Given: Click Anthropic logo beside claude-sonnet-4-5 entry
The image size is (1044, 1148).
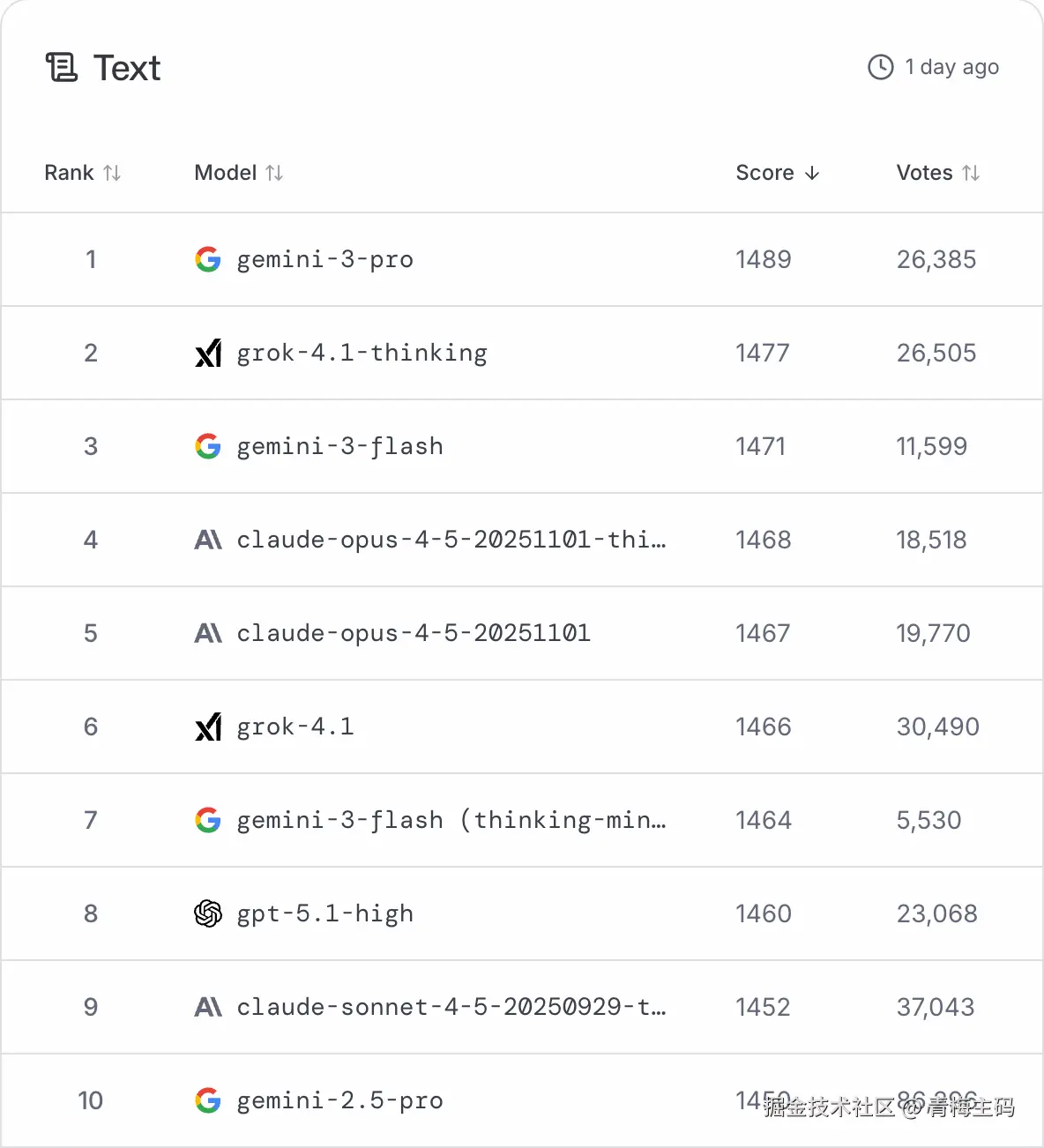Looking at the screenshot, I should 208,1007.
